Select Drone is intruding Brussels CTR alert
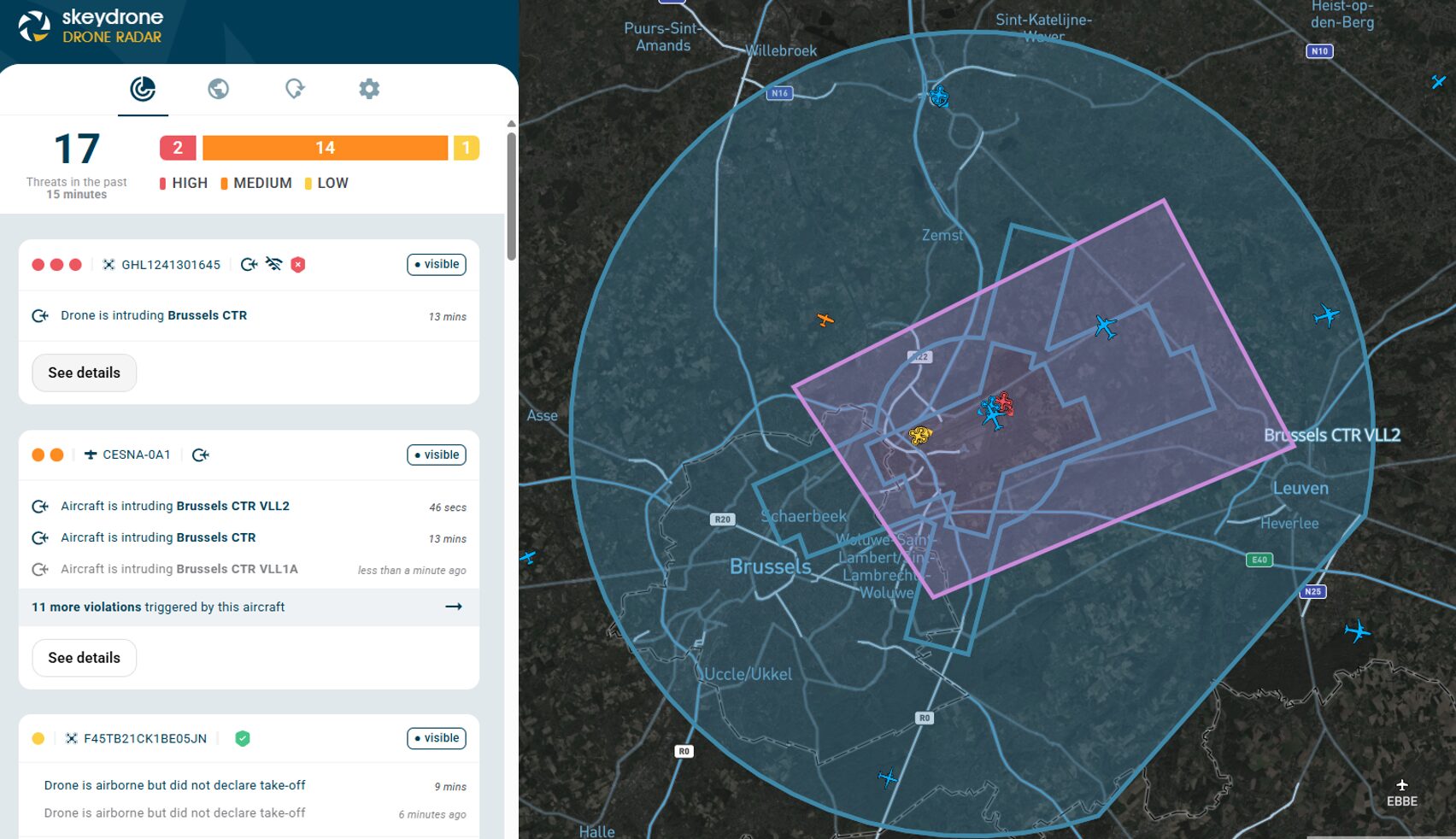 click(249, 316)
